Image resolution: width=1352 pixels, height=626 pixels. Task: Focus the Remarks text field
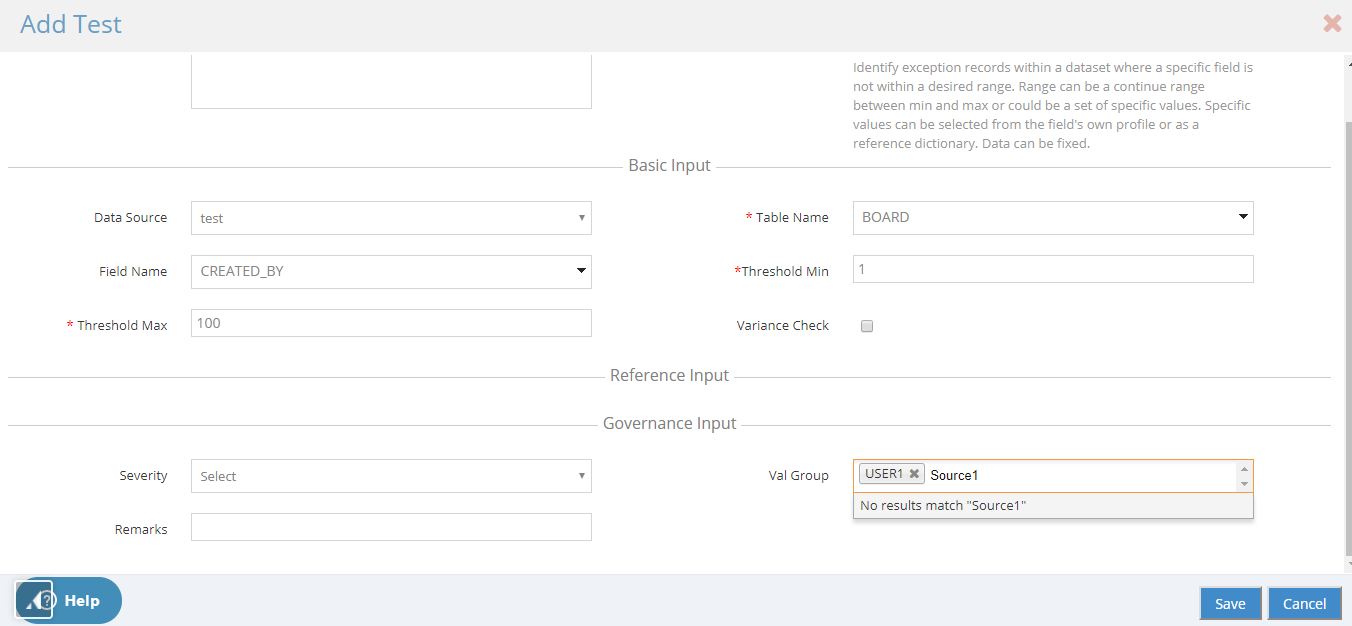pyautogui.click(x=391, y=527)
